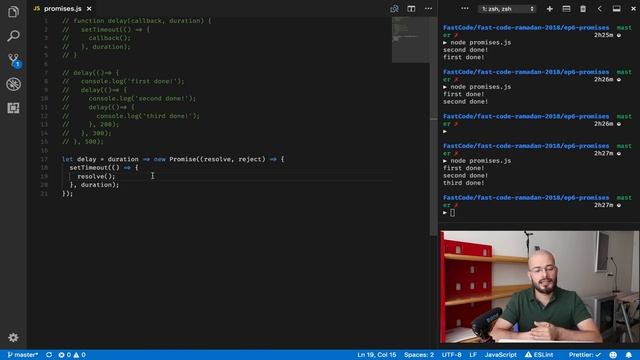Click 'setTimeout(() => {' on line 18
The height and width of the screenshot is (360, 640).
pyautogui.click(x=104, y=168)
